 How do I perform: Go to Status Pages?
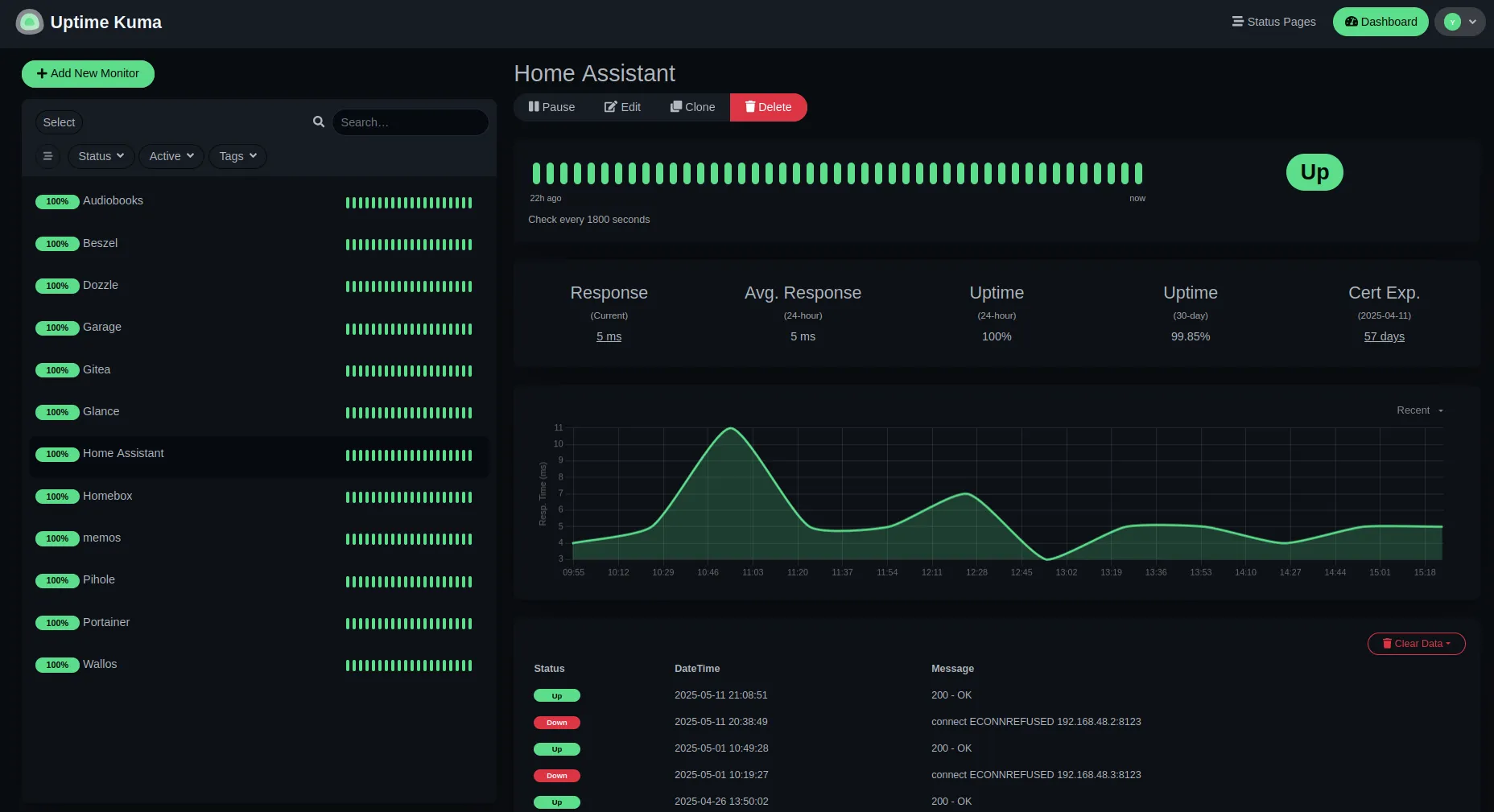[x=1273, y=22]
